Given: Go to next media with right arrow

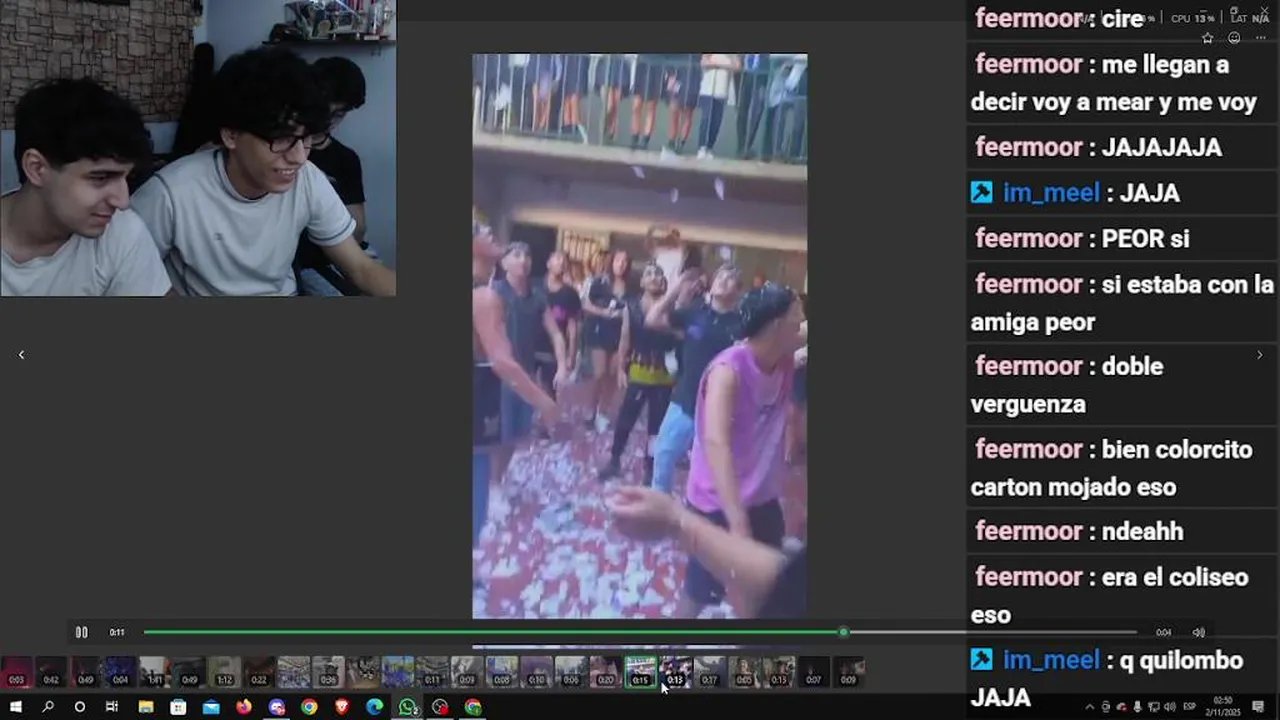Looking at the screenshot, I should [x=1259, y=355].
